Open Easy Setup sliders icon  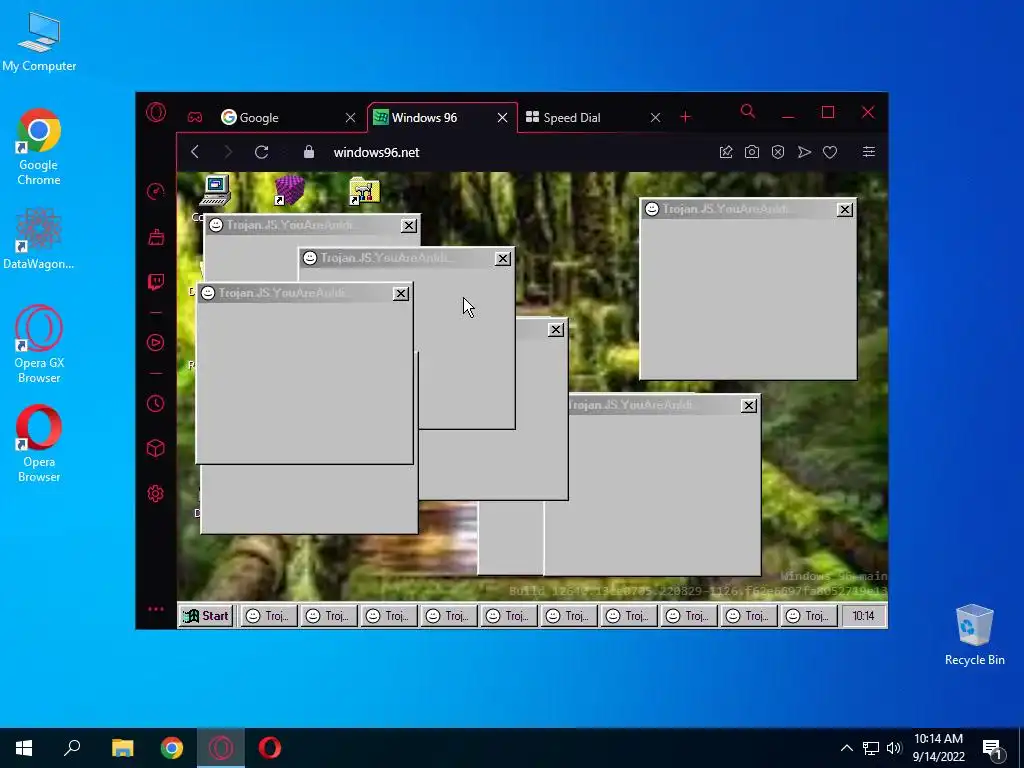coord(869,152)
